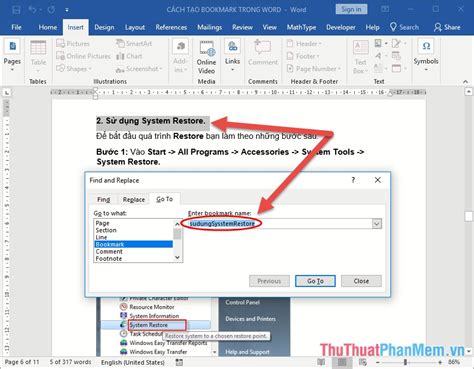Screen dimensions: 474x369
Task: Select the Go To tab in dialog
Action: click(165, 199)
